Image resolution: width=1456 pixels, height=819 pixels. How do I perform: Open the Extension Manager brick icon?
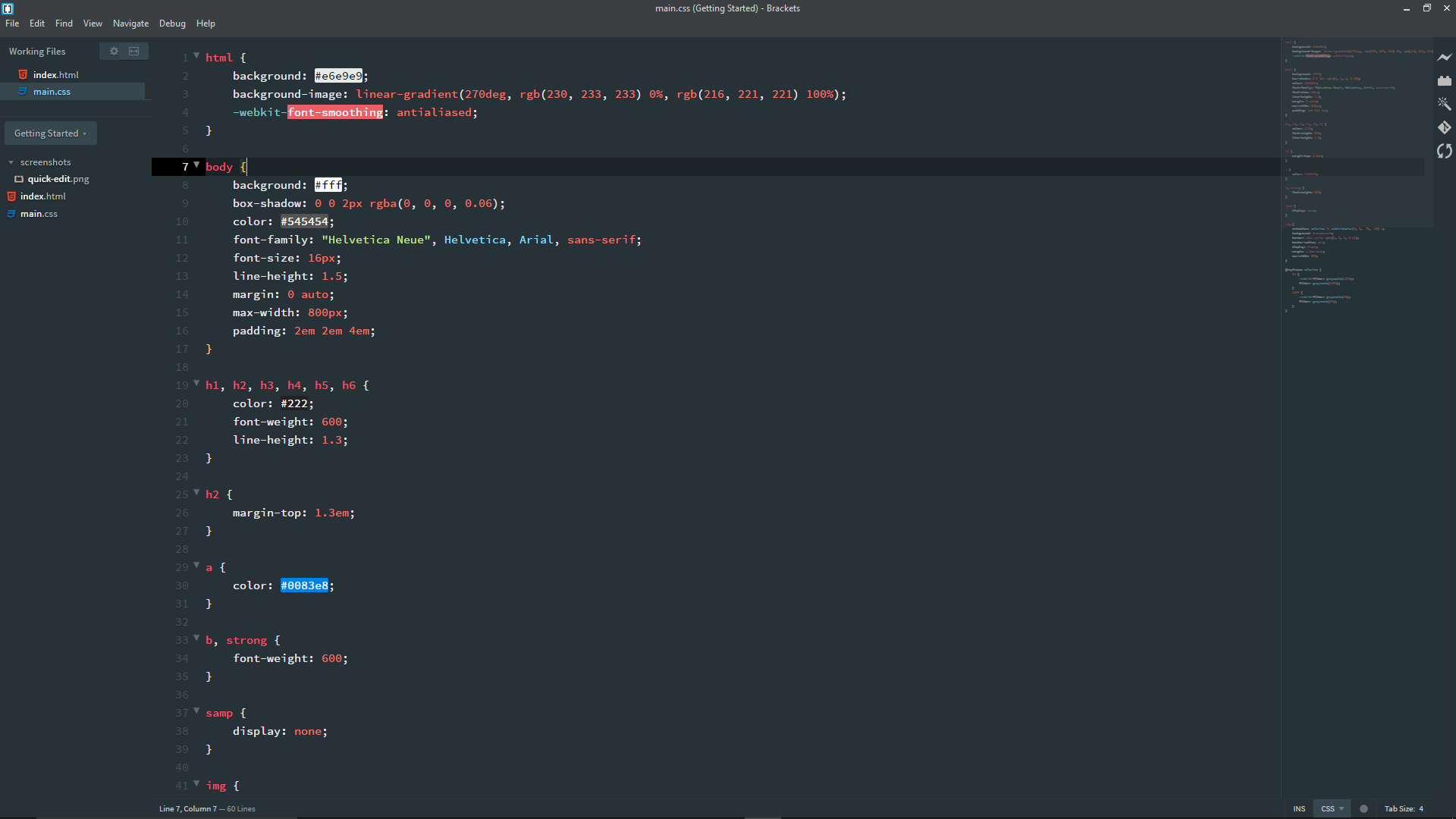pos(1444,80)
